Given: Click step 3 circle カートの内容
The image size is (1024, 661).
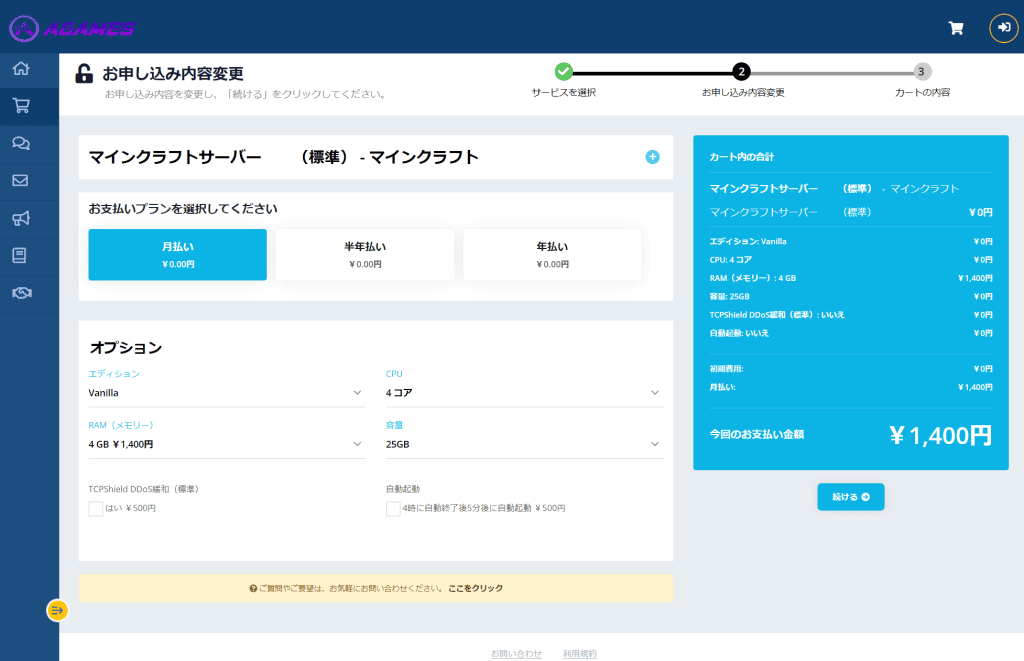Looking at the screenshot, I should (921, 71).
